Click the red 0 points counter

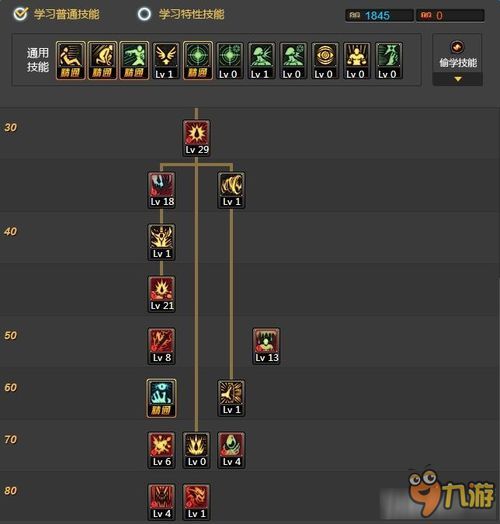[x=450, y=15]
